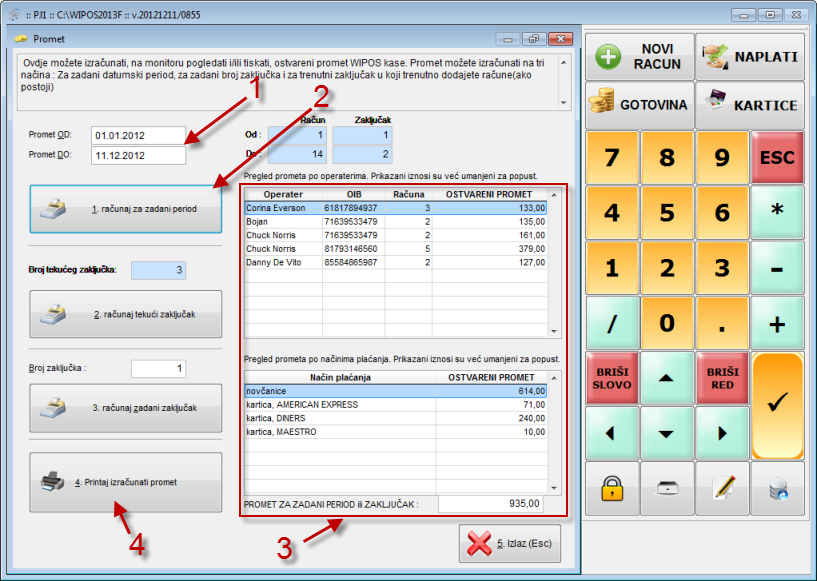The width and height of the screenshot is (817, 581).
Task: Click NOVI RACUN to start new receipt
Action: (640, 56)
